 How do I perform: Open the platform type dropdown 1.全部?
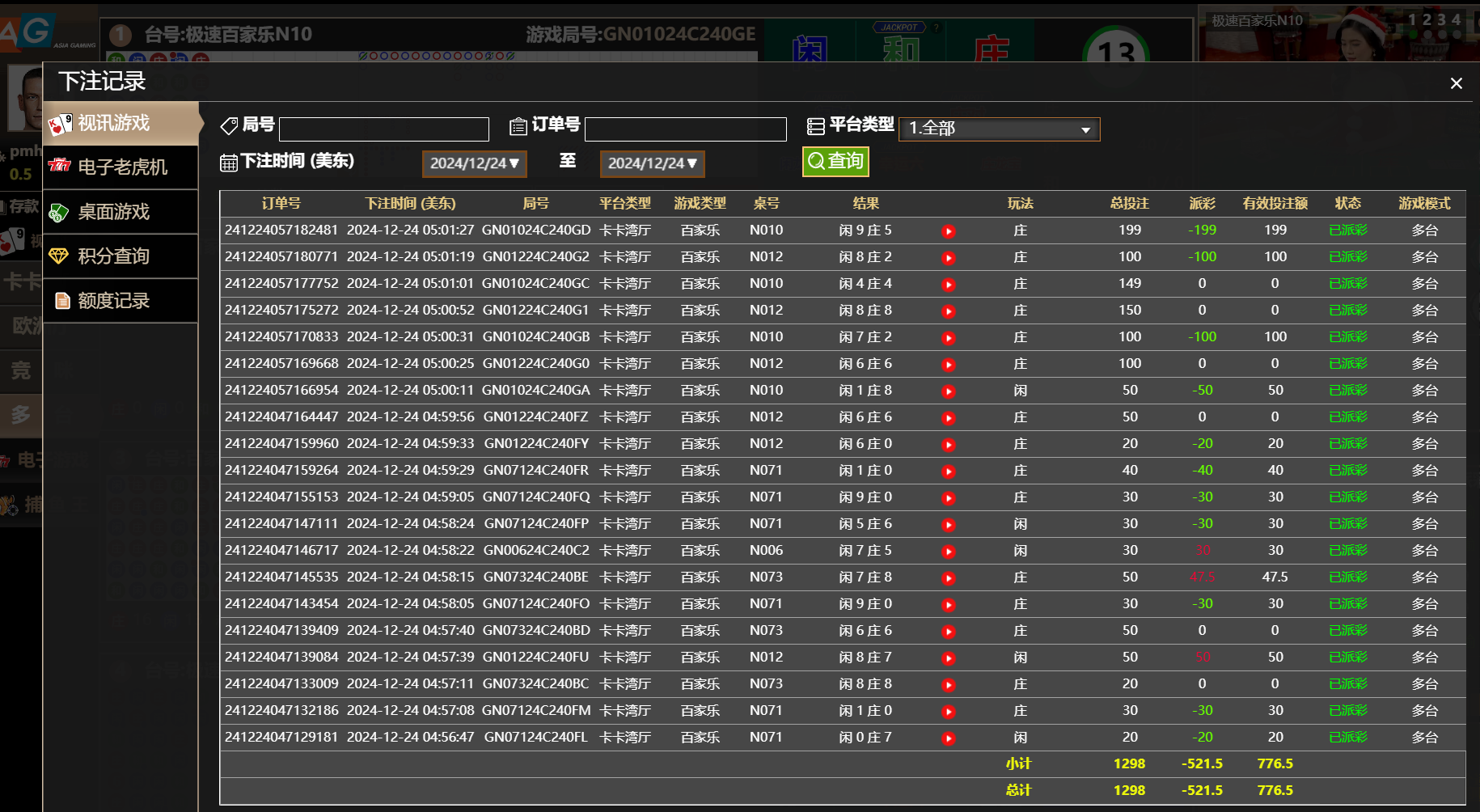coord(999,129)
